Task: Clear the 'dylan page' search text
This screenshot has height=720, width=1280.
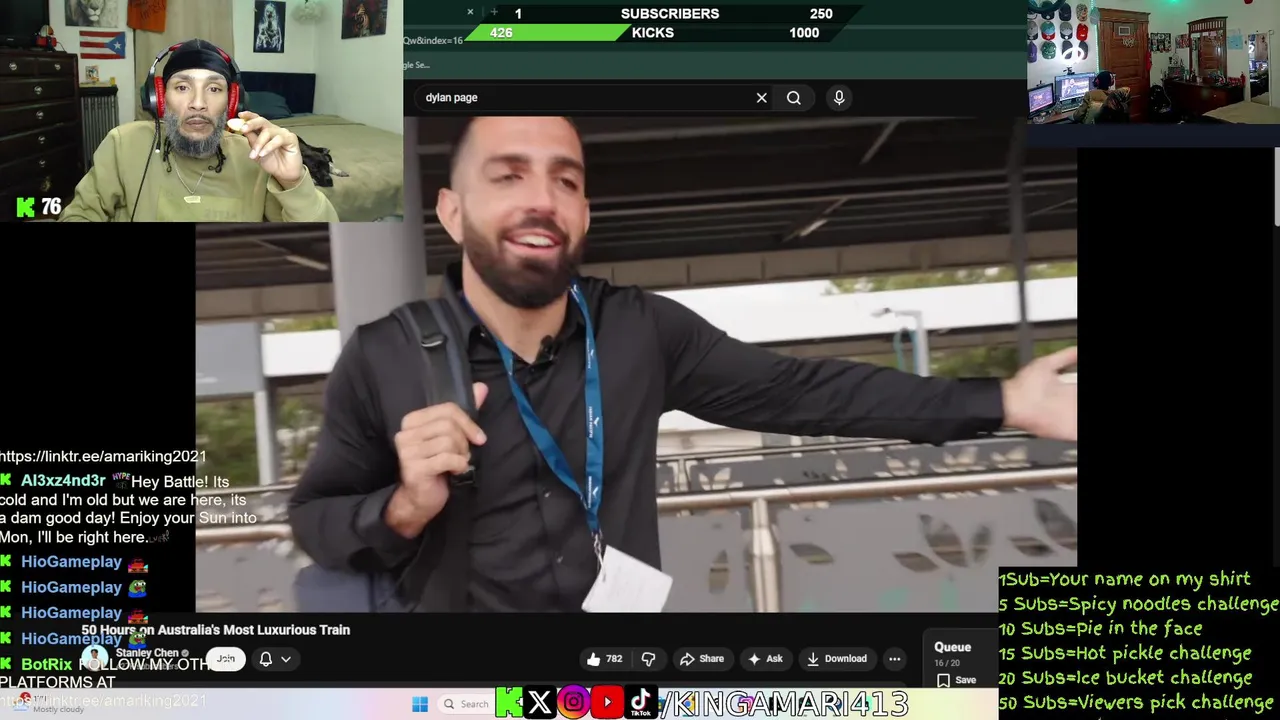Action: (x=761, y=98)
